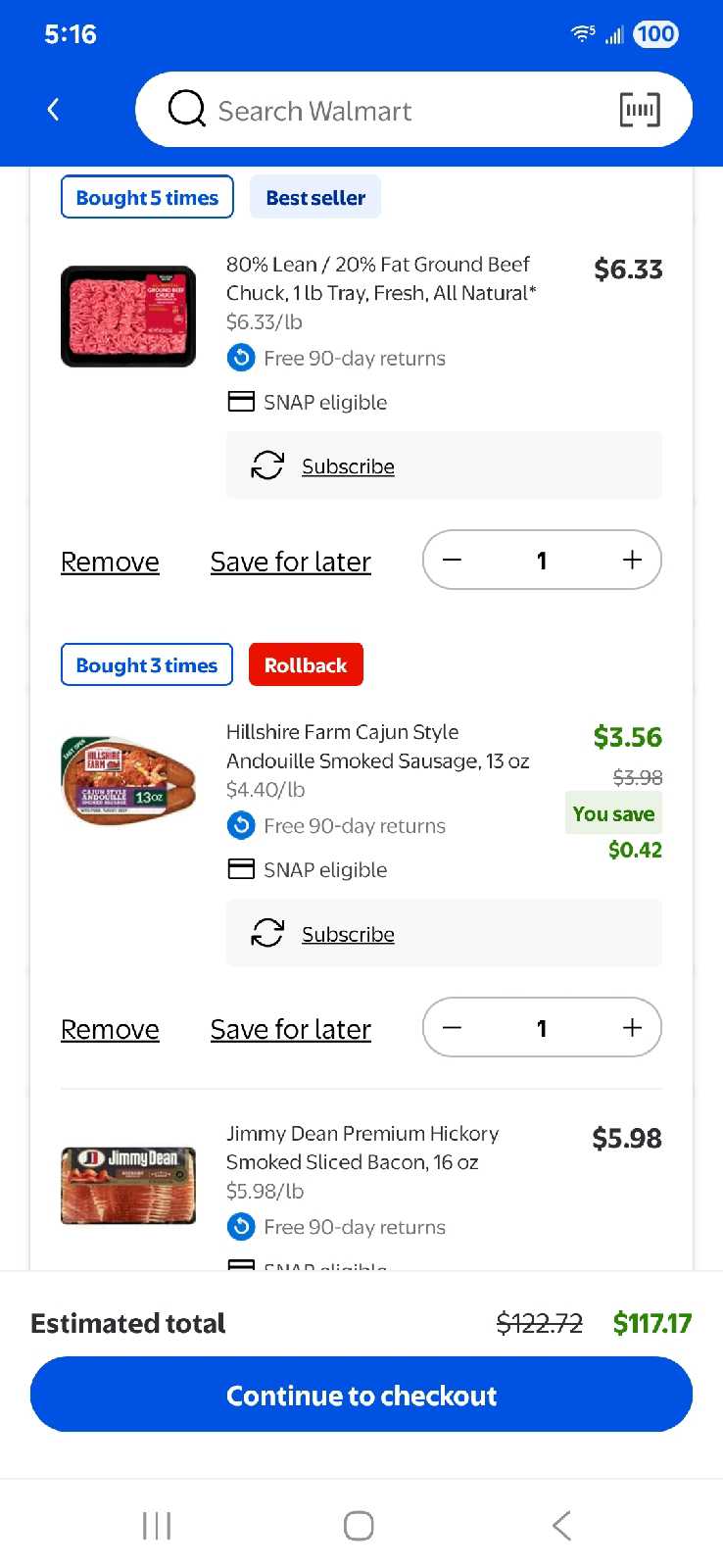Tap the back arrow in header

[x=54, y=110]
